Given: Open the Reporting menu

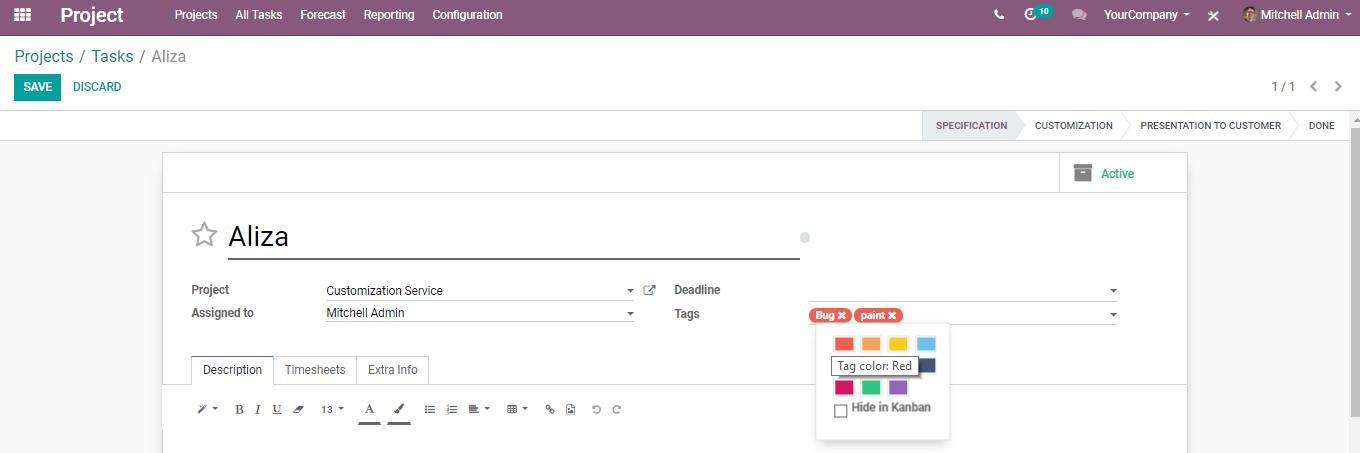Looking at the screenshot, I should pos(389,15).
